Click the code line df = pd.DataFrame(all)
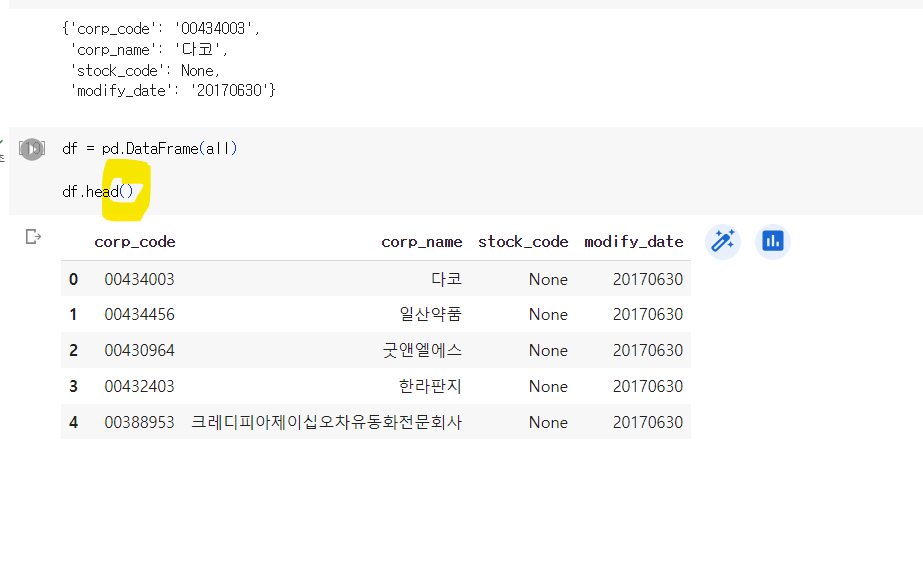 (150, 148)
